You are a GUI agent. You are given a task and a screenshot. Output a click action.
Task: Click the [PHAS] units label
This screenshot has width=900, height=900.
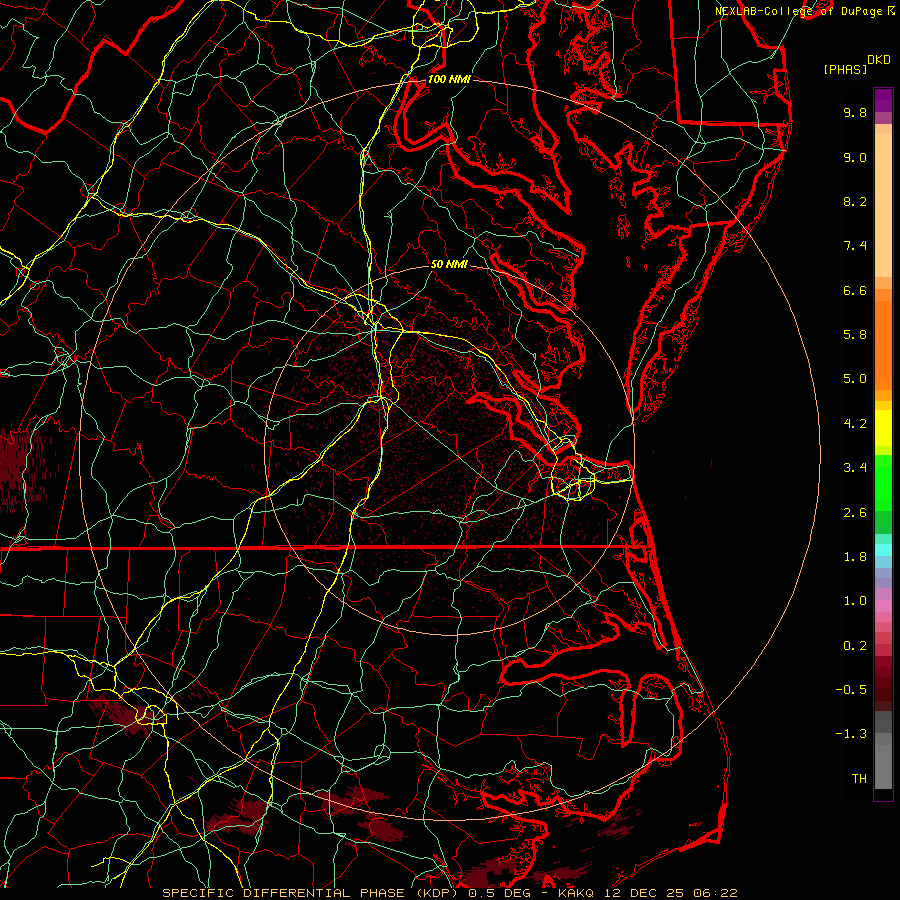pyautogui.click(x=845, y=69)
